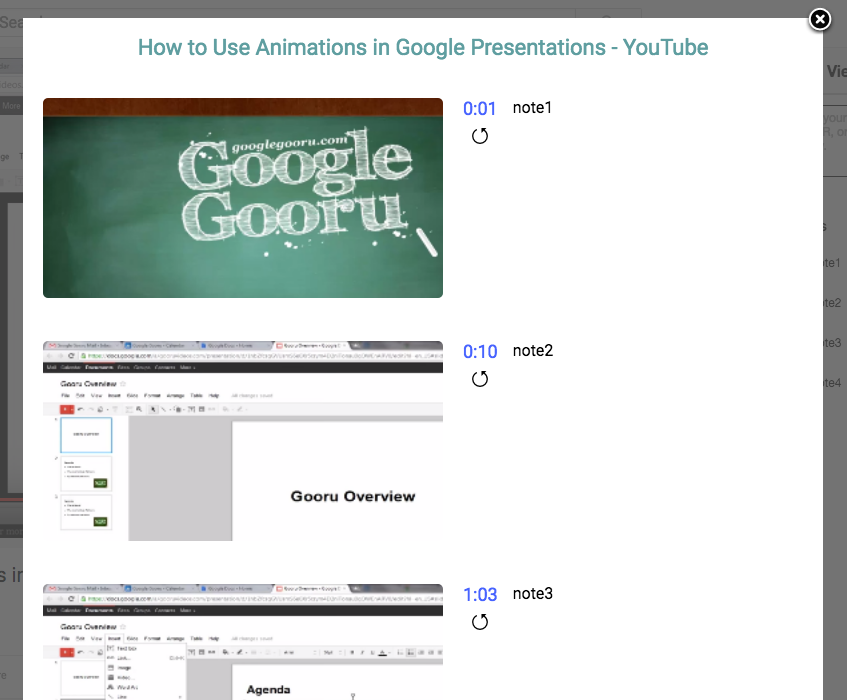Close the video notes popup
This screenshot has width=847, height=700.
tap(819, 20)
